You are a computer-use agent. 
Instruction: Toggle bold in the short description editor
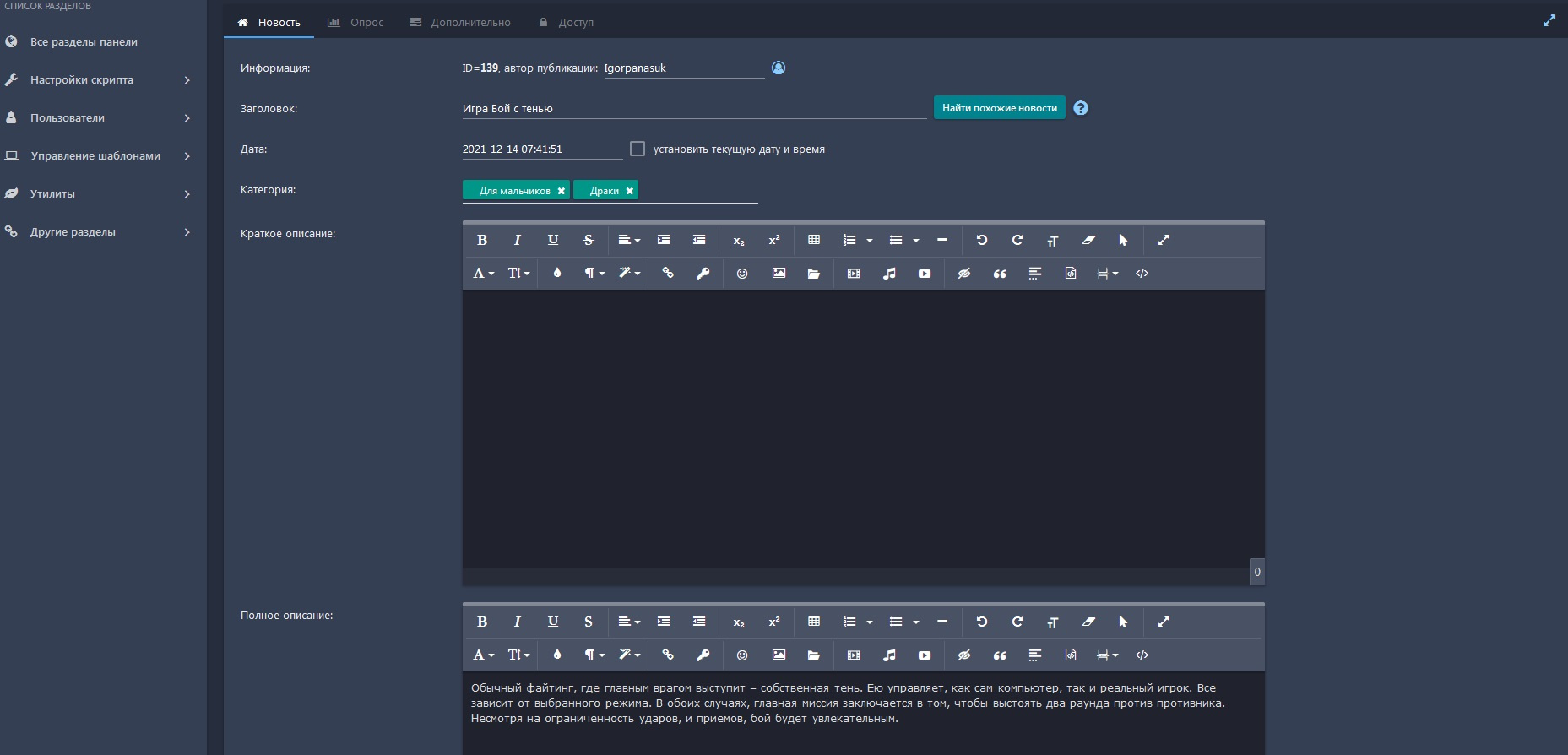click(482, 240)
